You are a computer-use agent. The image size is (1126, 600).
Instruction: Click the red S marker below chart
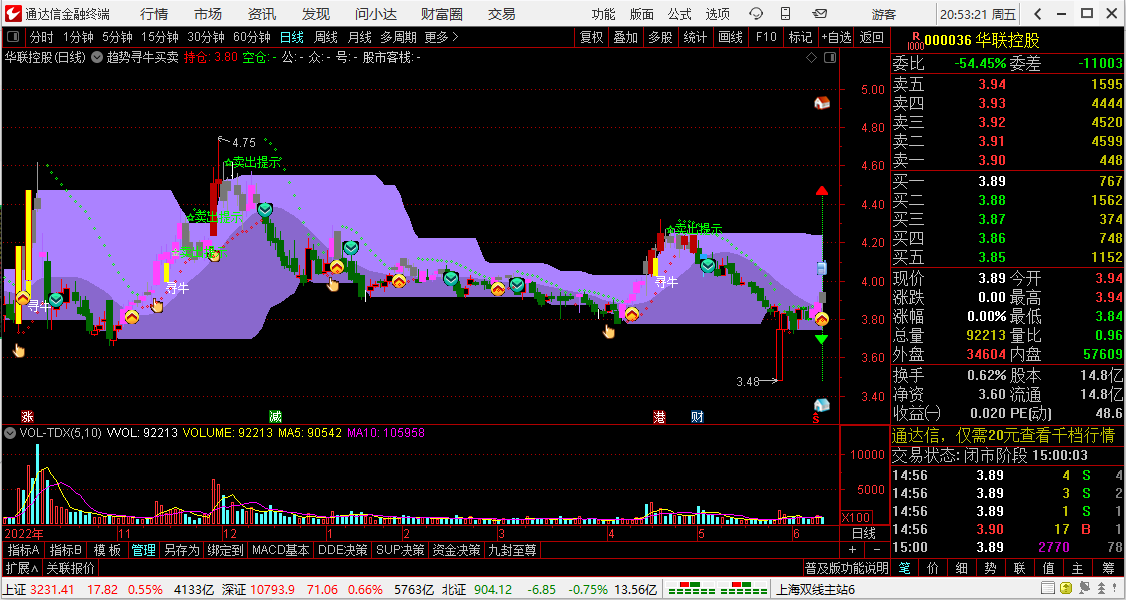[x=816, y=417]
